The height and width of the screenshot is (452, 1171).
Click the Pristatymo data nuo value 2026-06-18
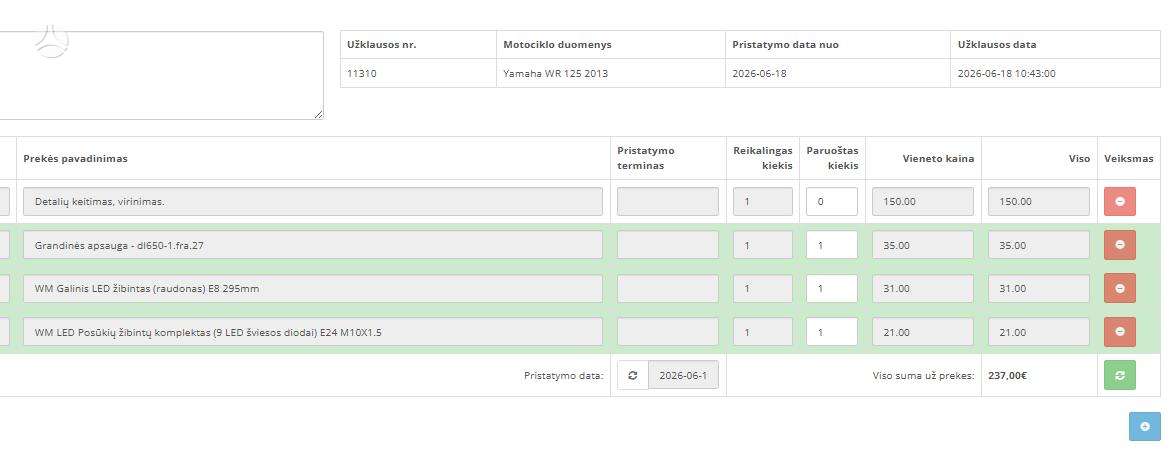[x=760, y=73]
